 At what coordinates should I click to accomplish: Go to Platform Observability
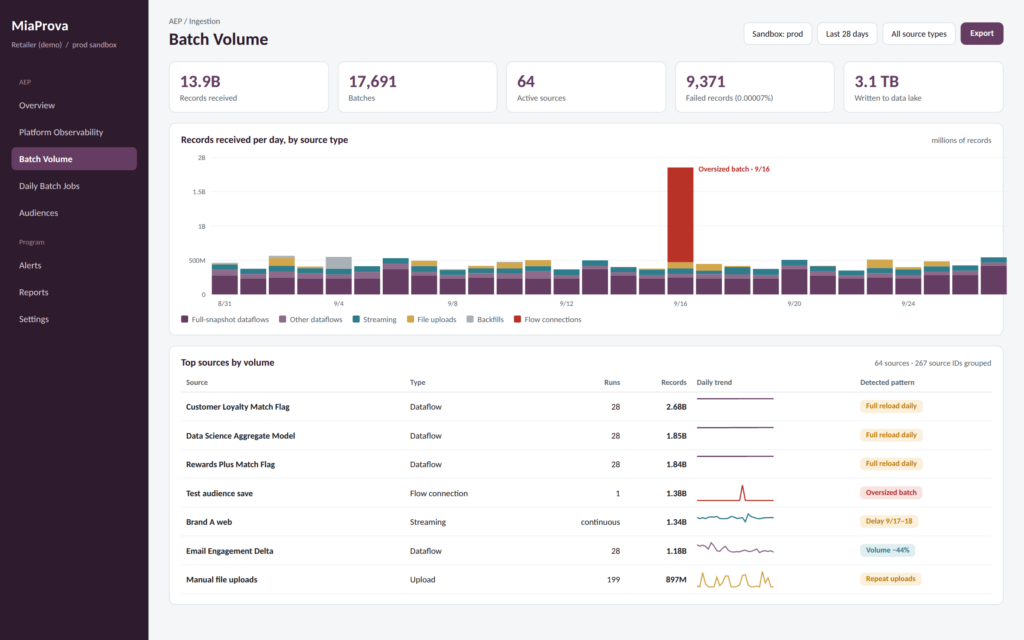click(x=74, y=132)
